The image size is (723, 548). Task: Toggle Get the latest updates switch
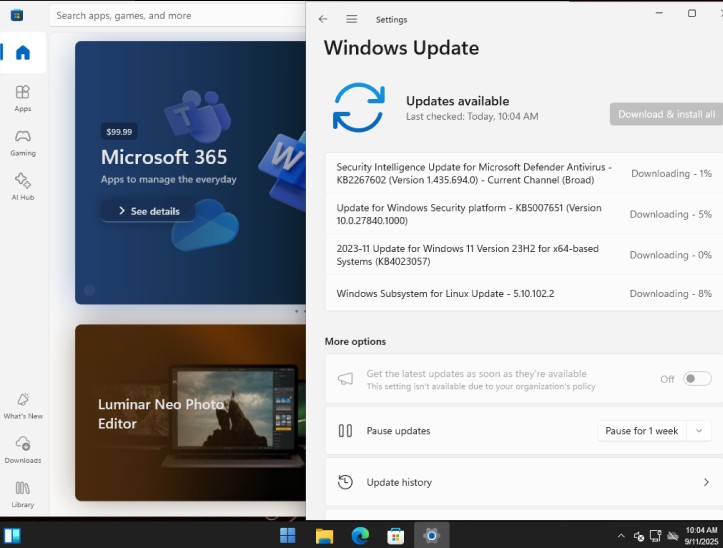pyautogui.click(x=697, y=379)
